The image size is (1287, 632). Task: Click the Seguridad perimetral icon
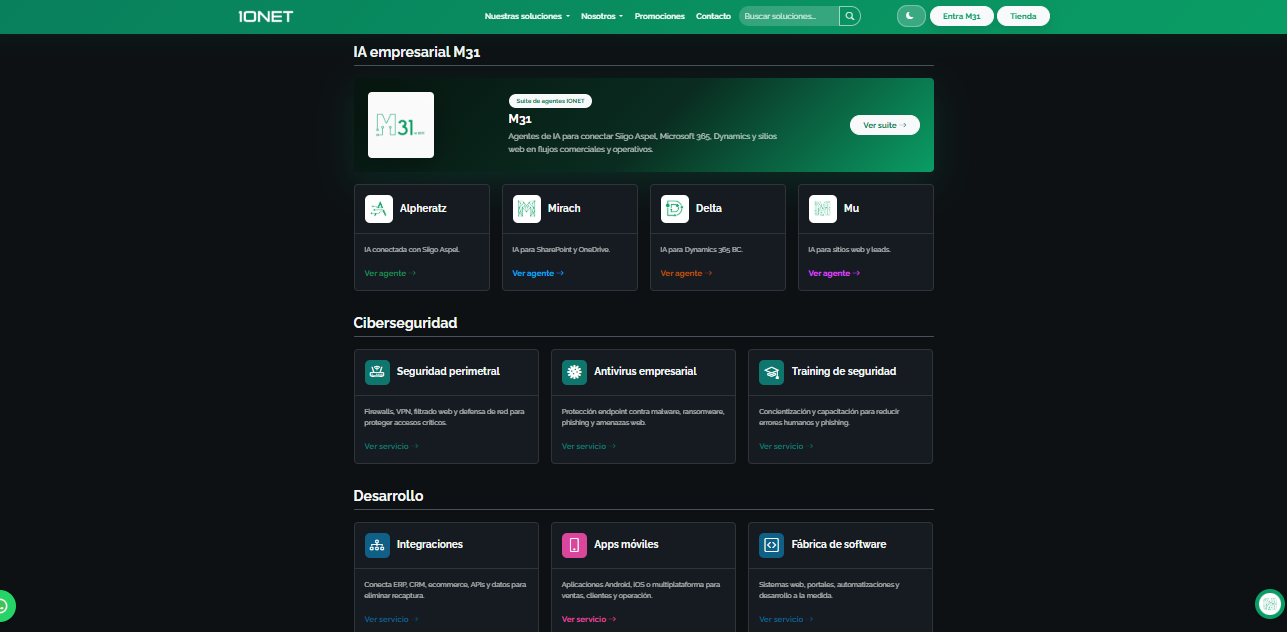point(377,372)
